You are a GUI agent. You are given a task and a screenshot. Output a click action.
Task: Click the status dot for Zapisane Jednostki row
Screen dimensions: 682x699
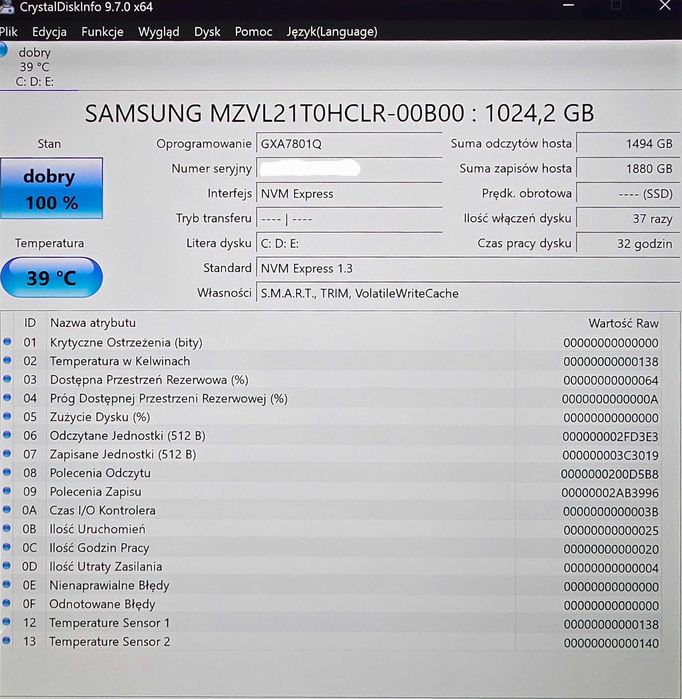click(7, 454)
